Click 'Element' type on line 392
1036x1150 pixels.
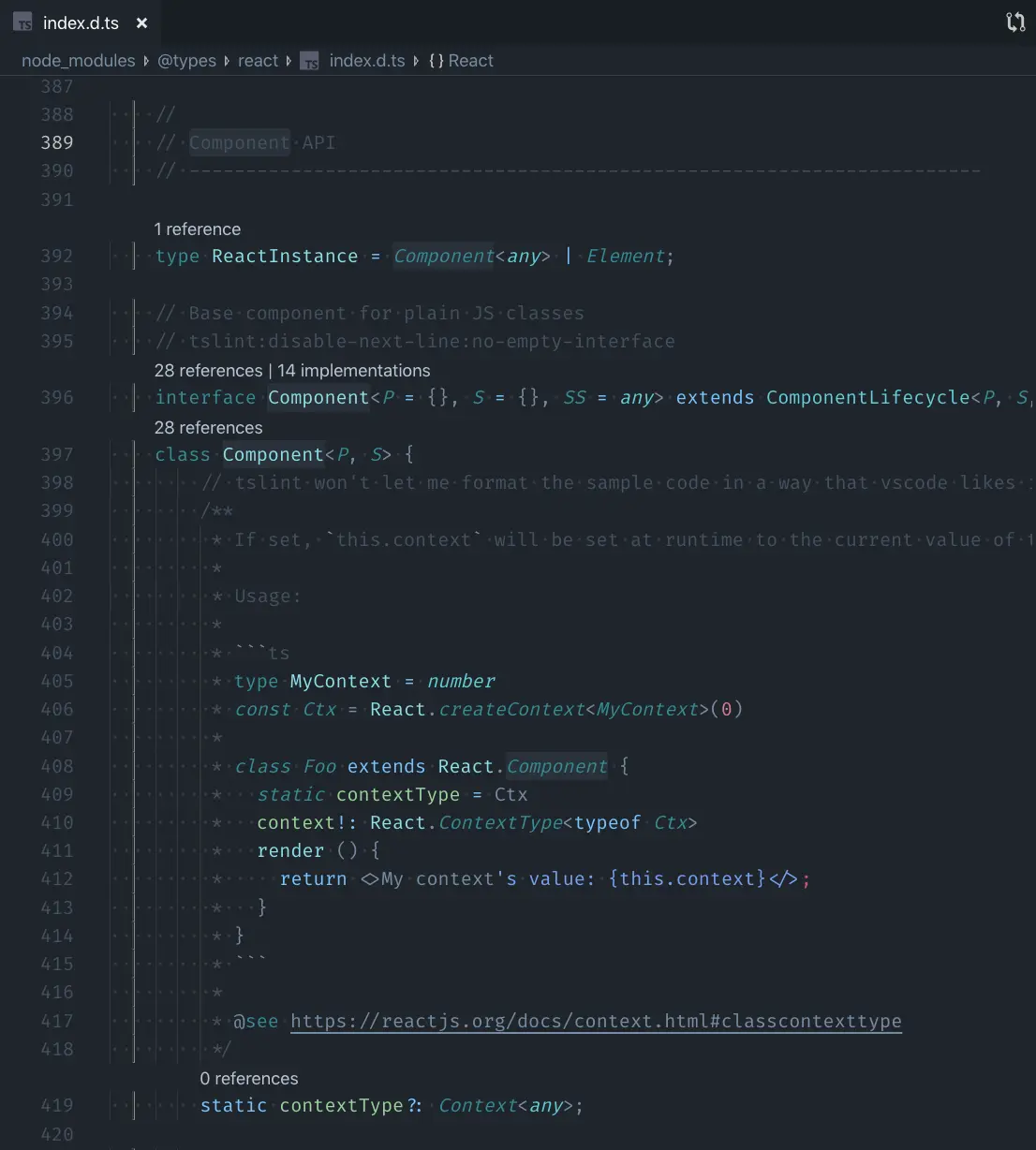coord(625,257)
